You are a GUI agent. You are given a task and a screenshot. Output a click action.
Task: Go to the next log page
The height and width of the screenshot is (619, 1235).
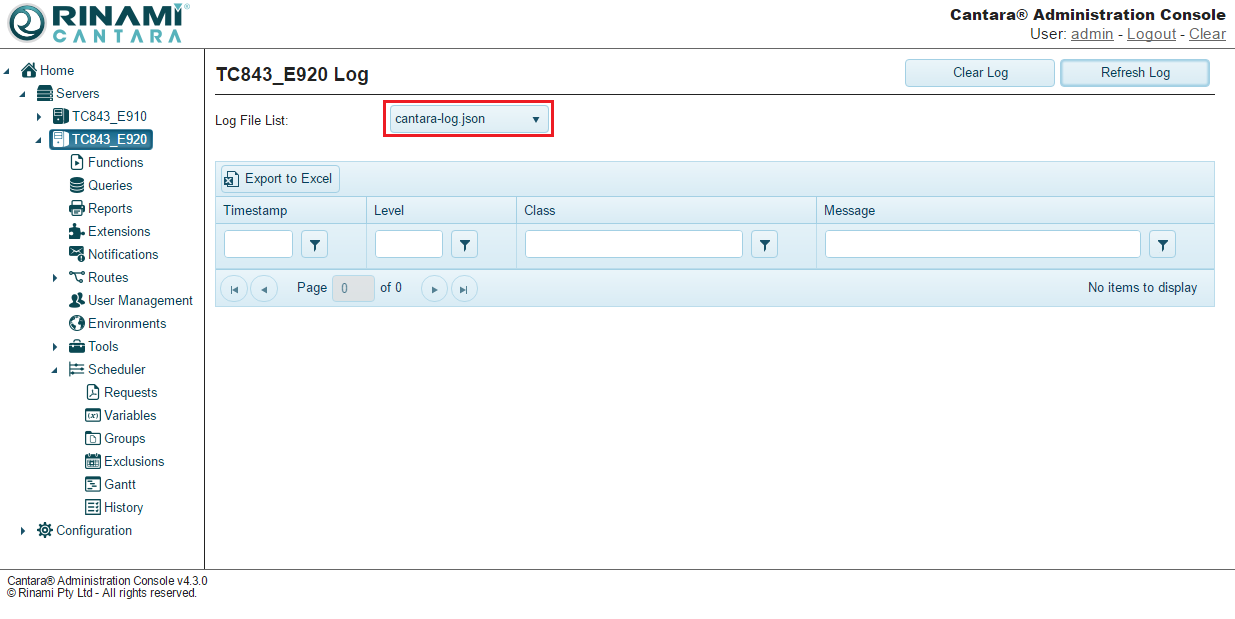[x=434, y=289]
